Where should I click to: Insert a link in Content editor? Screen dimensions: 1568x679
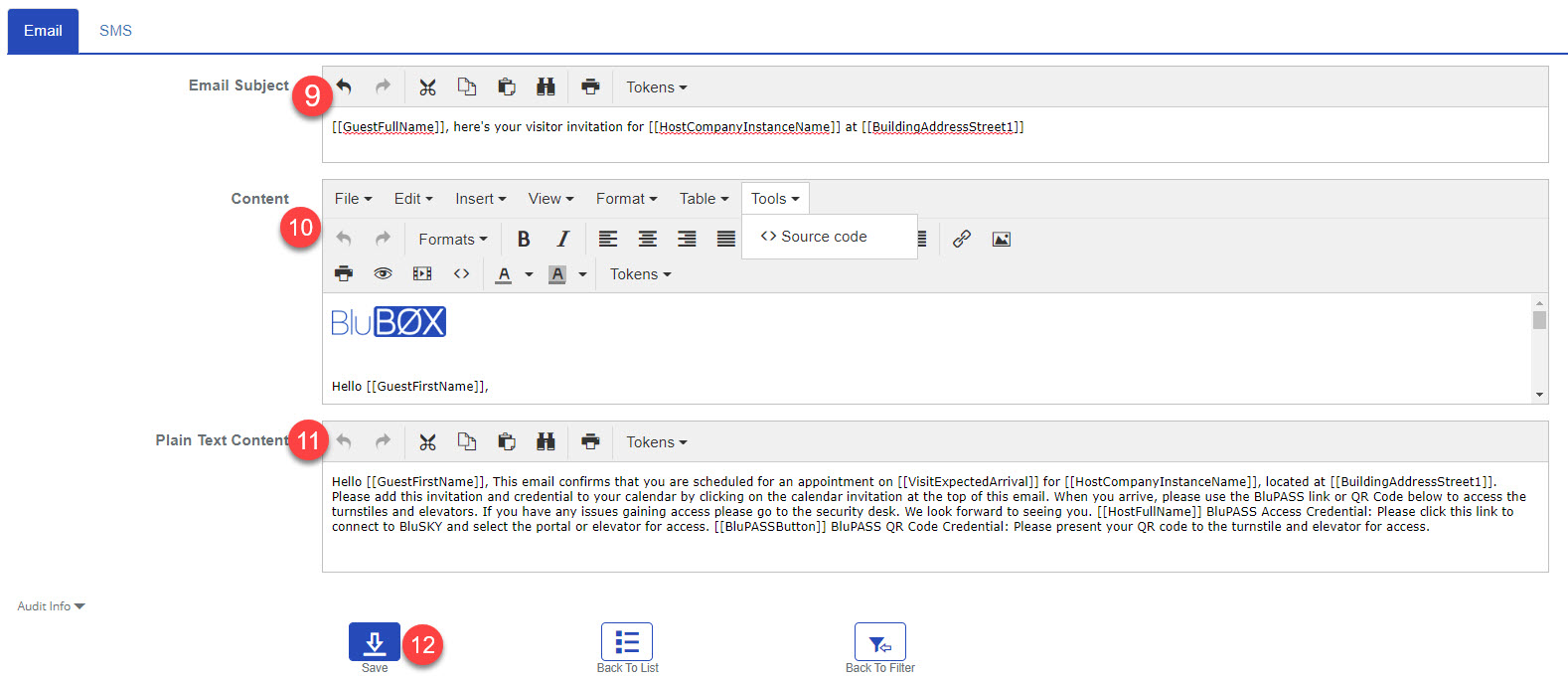[962, 239]
